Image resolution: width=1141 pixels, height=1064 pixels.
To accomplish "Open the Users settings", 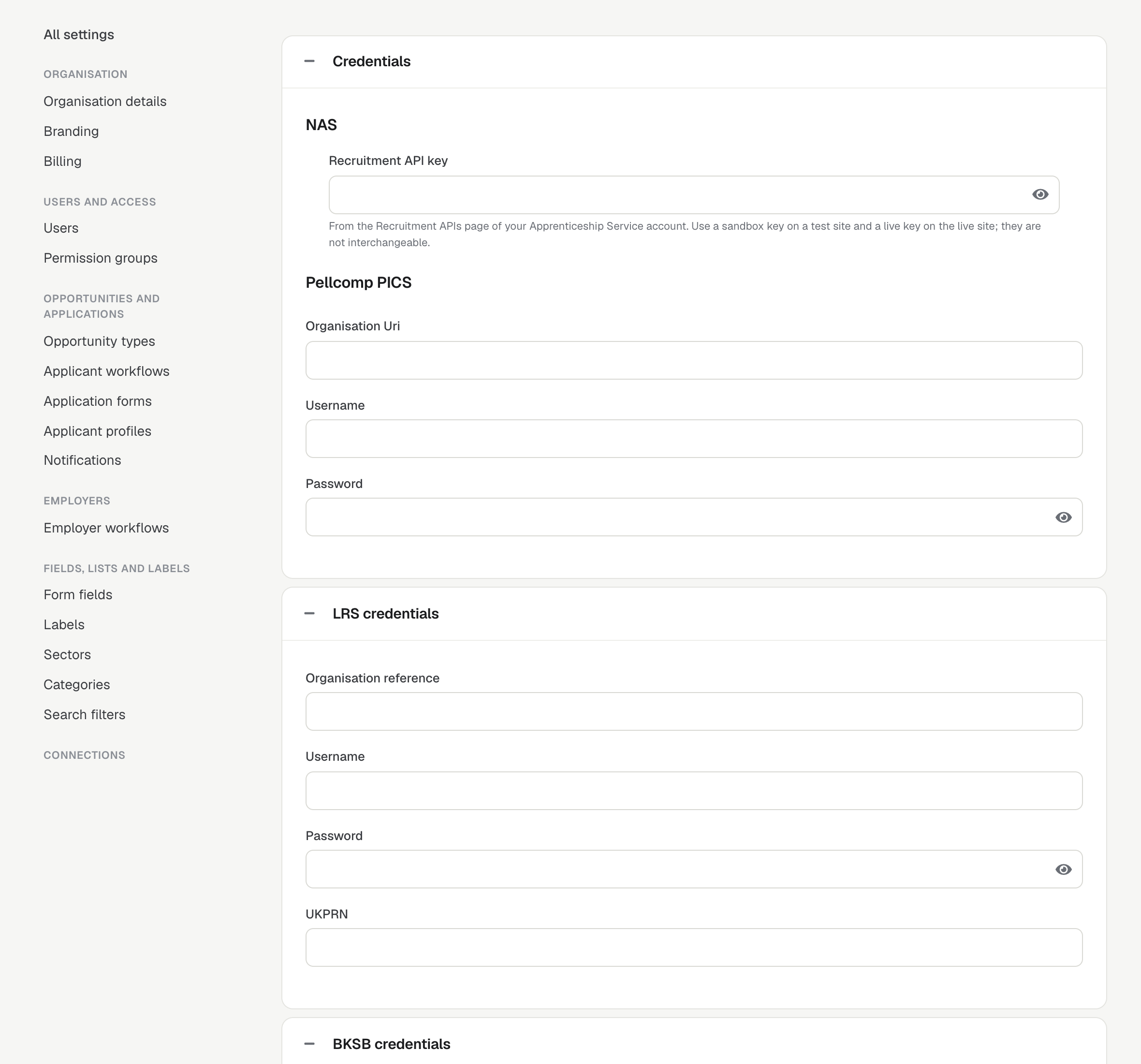I will pyautogui.click(x=61, y=228).
